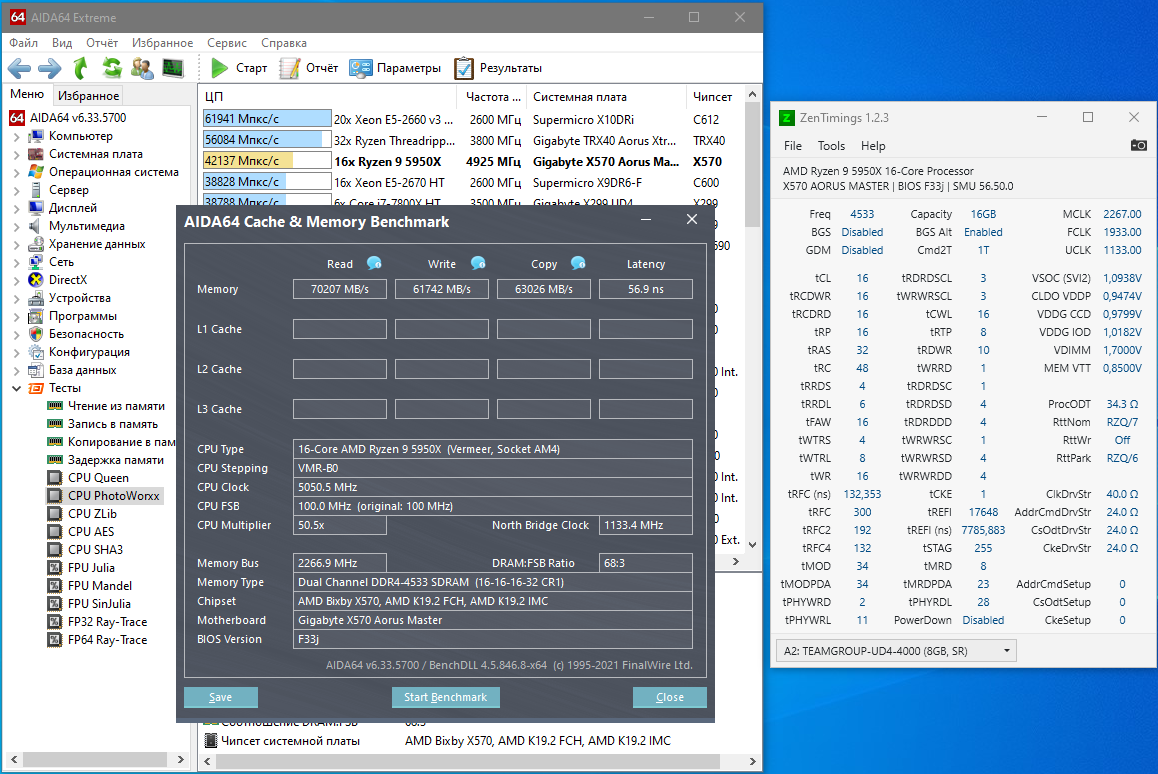Expand the Устройства tree node
This screenshot has height=774, width=1158.
pyautogui.click(x=16, y=298)
